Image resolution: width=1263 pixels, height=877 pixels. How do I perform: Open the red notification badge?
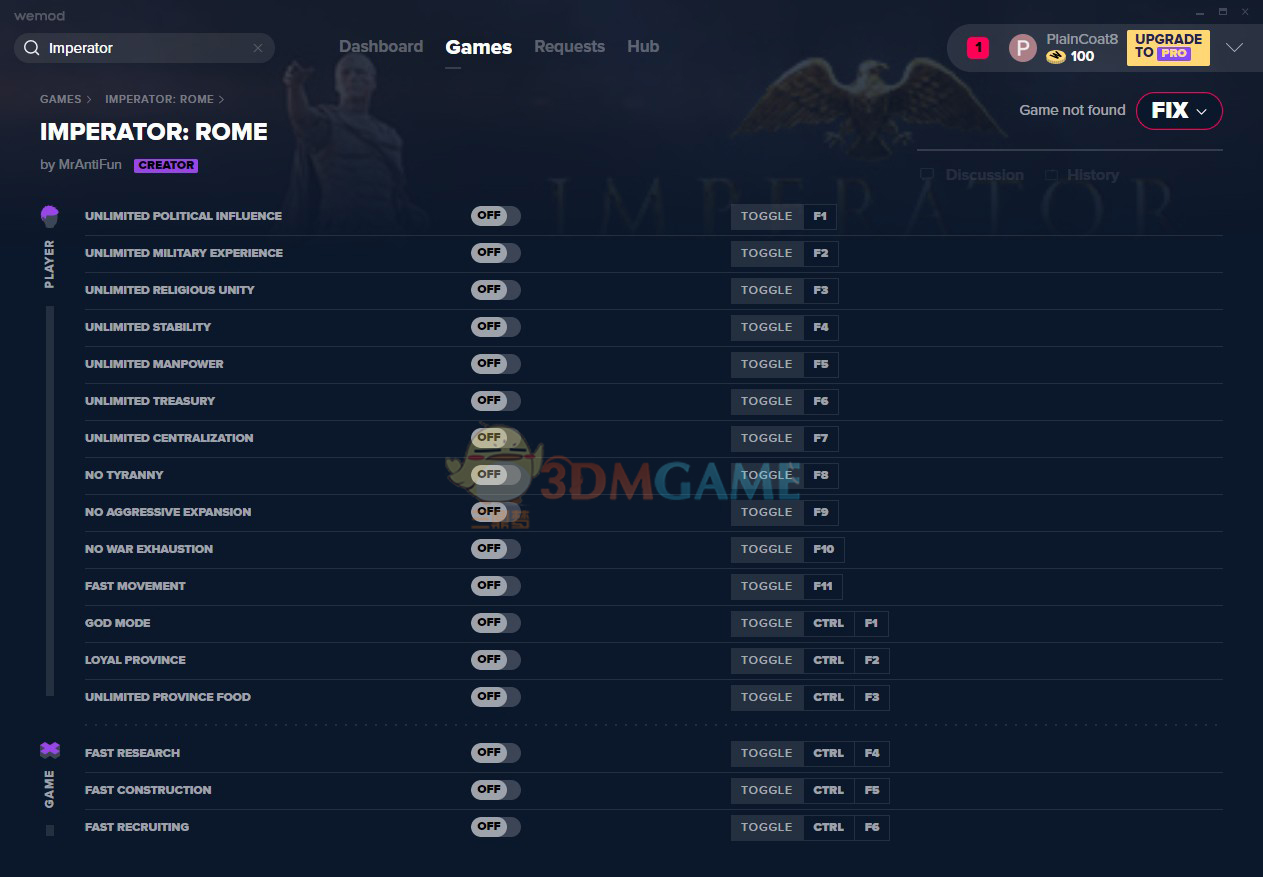(978, 47)
